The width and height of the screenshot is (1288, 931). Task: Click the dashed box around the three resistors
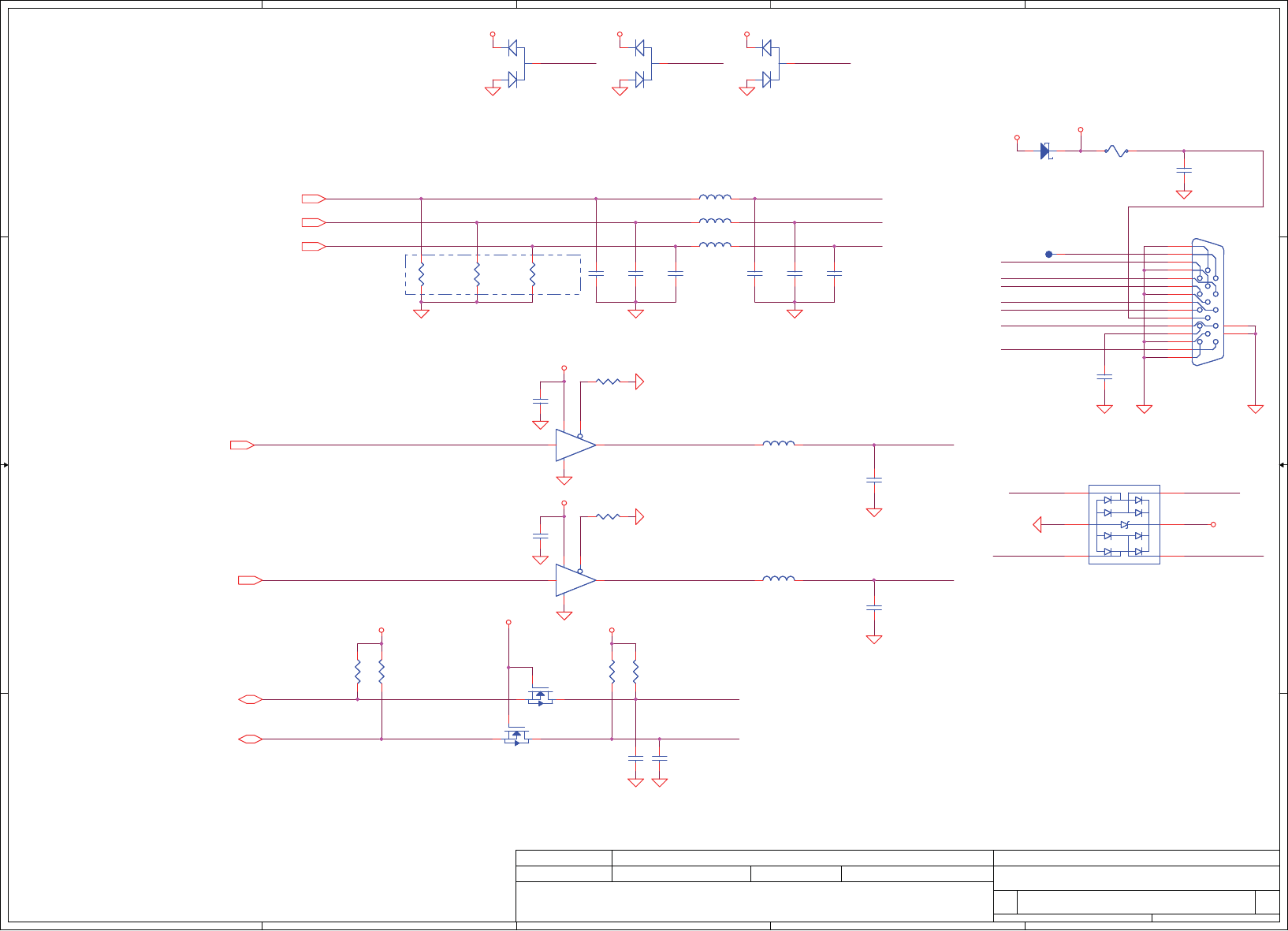pos(493,274)
